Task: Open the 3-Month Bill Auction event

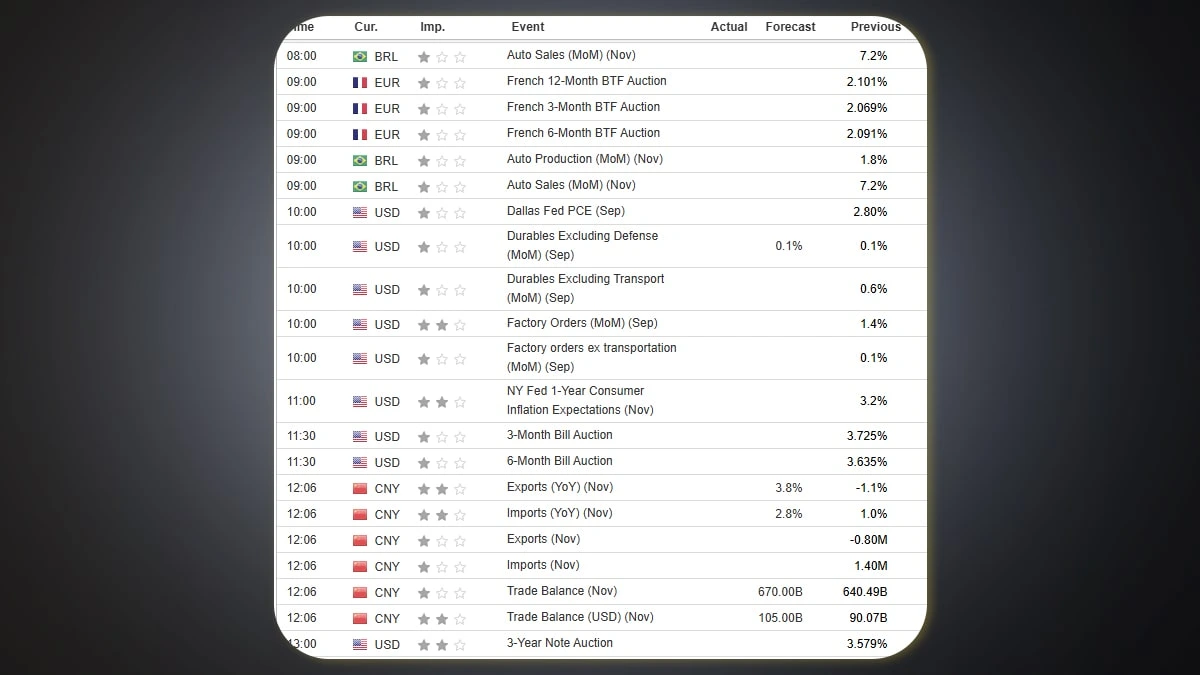Action: [x=559, y=435]
